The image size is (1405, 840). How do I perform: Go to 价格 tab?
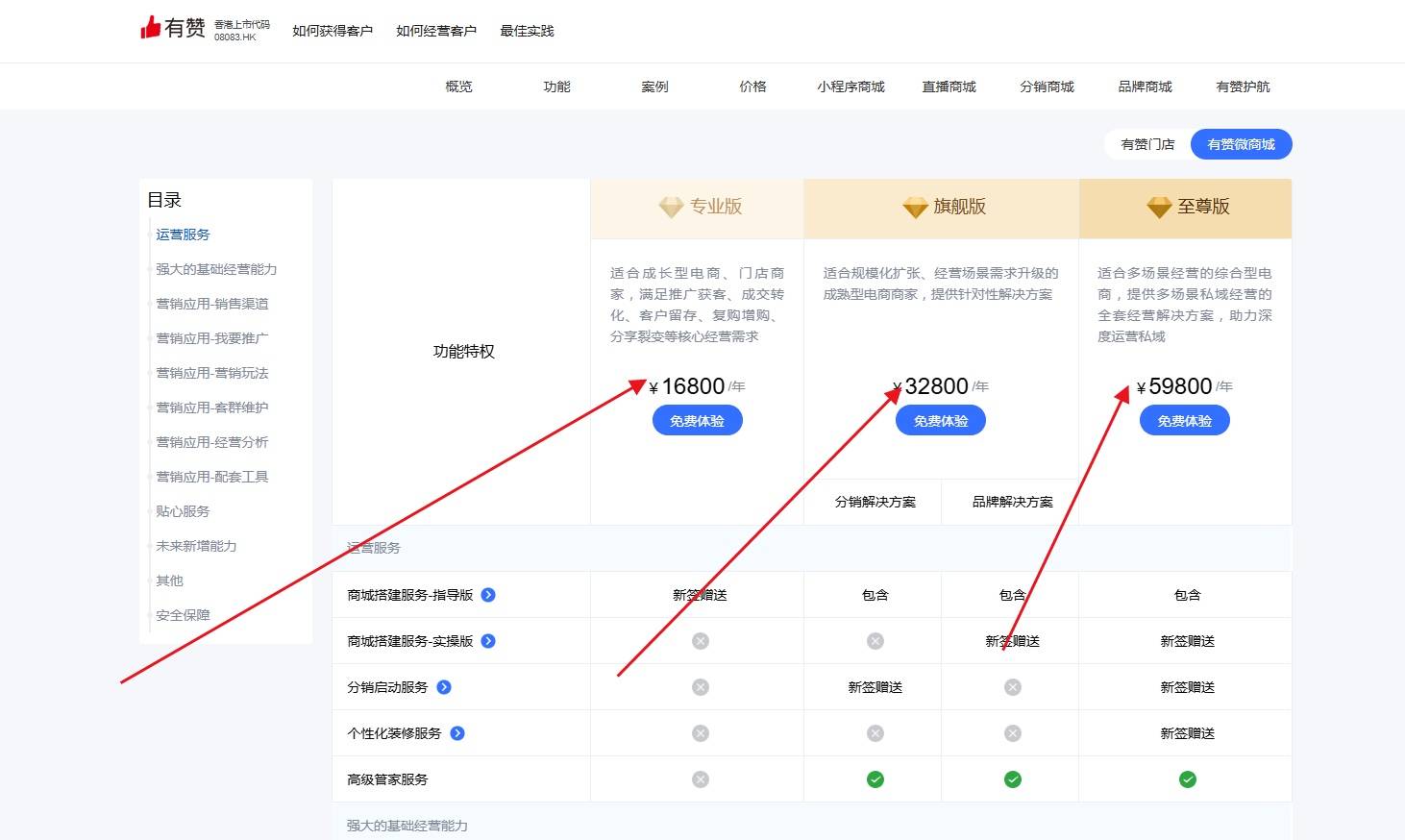[753, 86]
